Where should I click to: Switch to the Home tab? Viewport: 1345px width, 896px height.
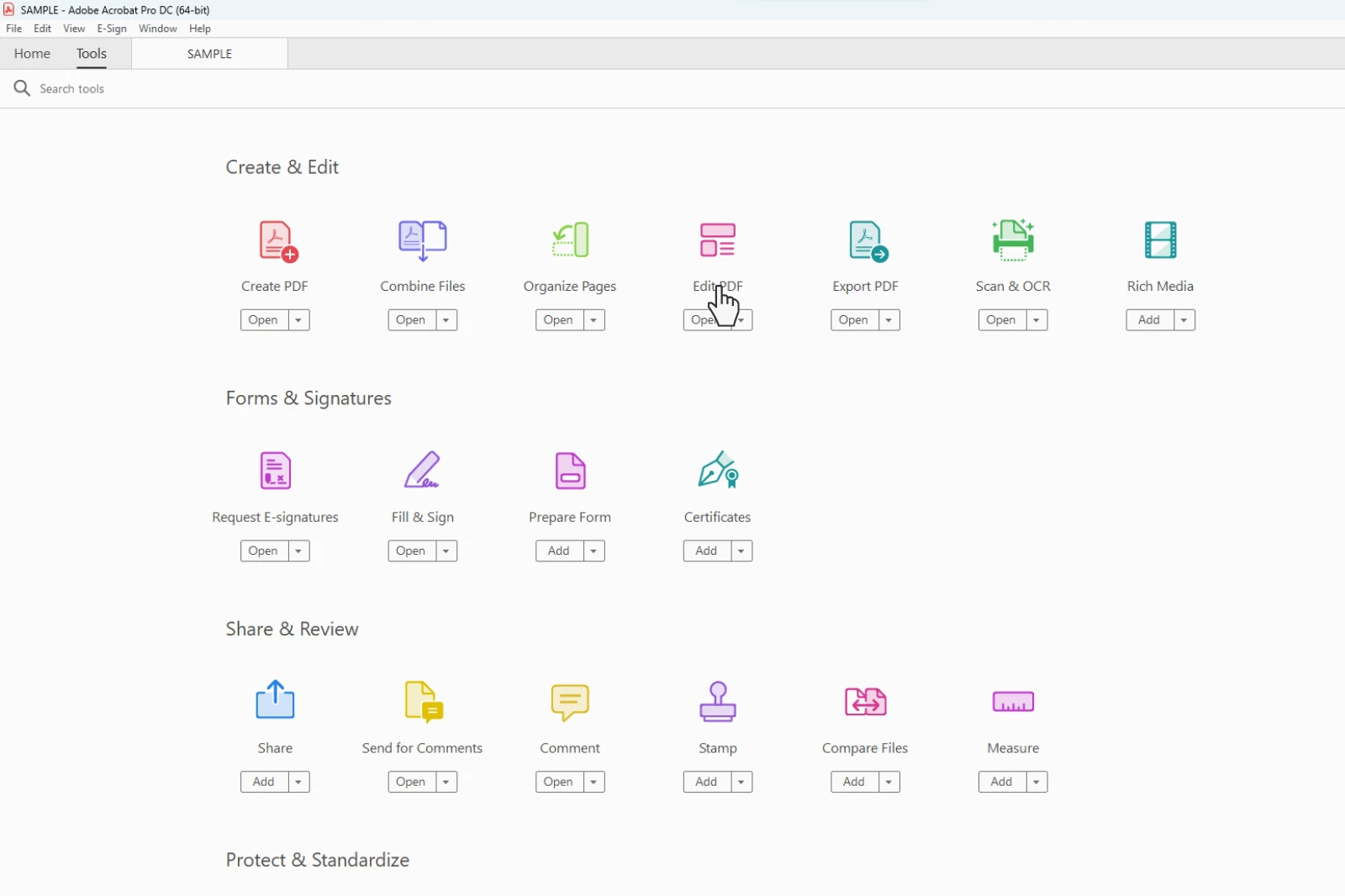click(32, 54)
